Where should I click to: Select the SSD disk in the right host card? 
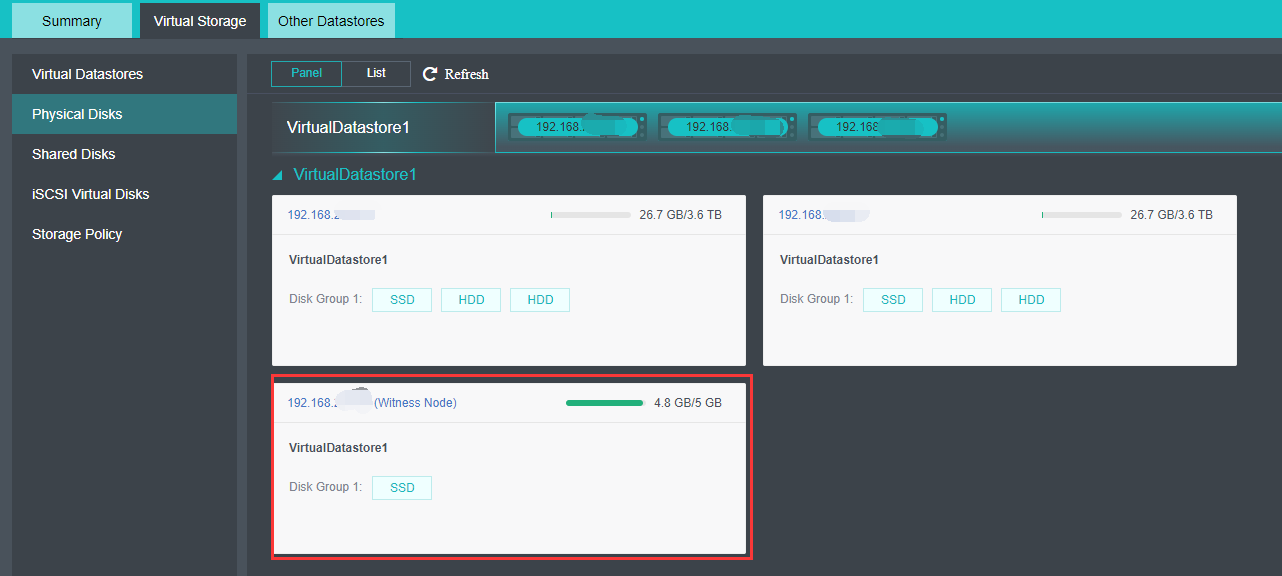pyautogui.click(x=892, y=299)
